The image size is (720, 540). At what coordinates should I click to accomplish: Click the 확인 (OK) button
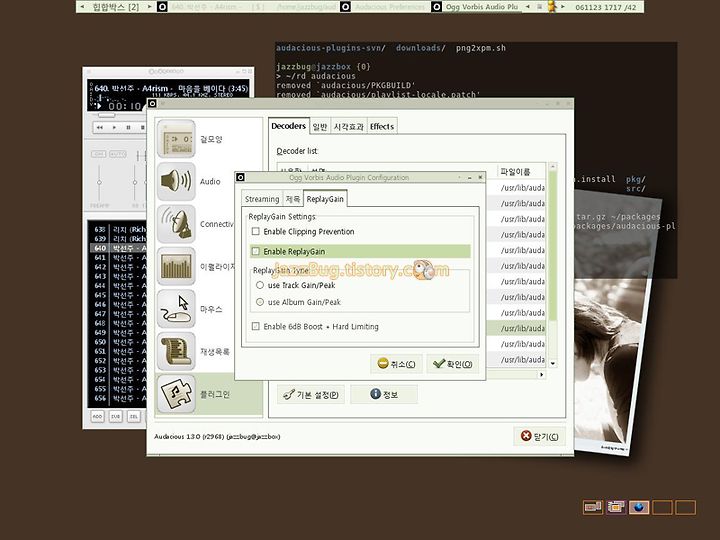click(453, 364)
